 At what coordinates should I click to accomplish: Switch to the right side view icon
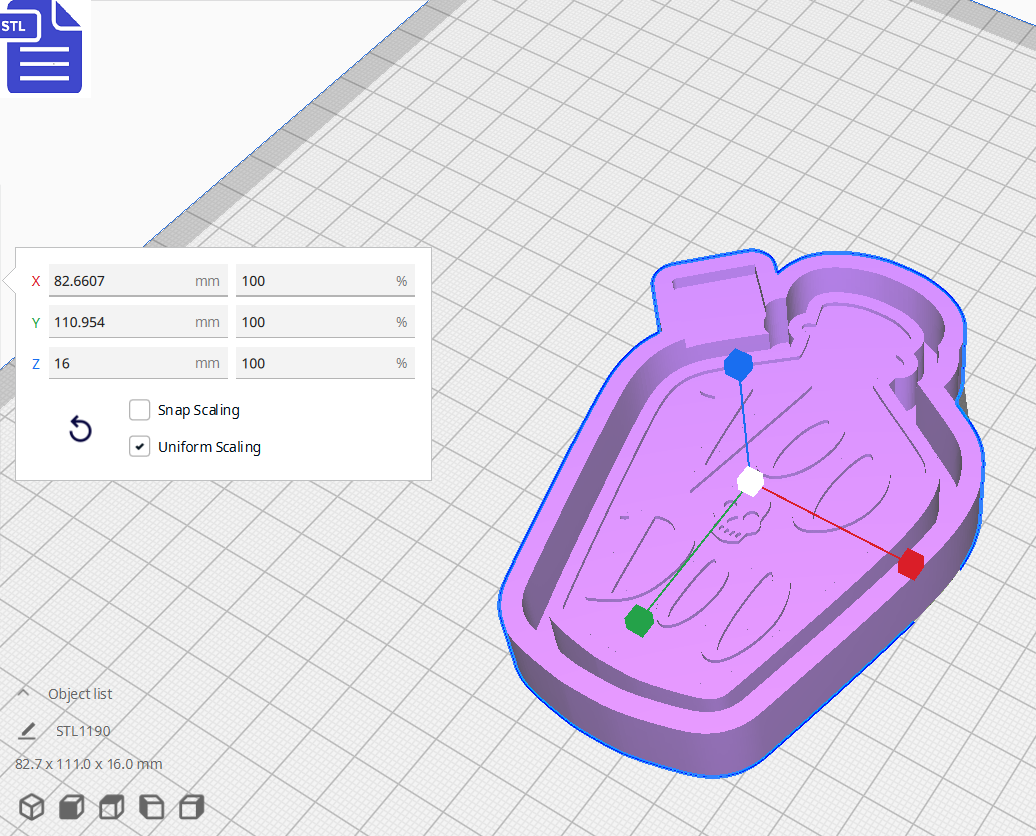click(x=191, y=807)
